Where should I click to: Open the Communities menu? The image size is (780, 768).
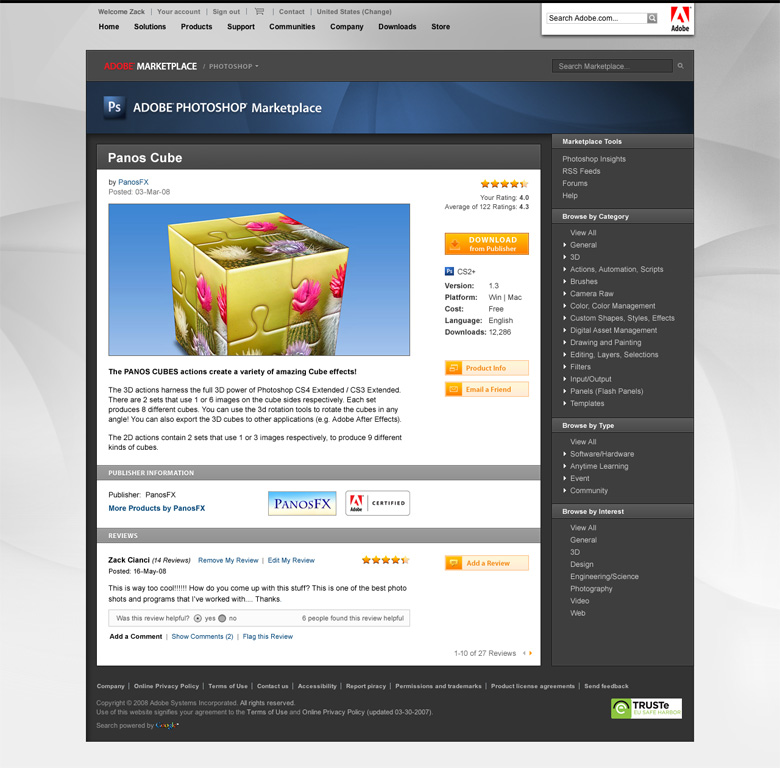pyautogui.click(x=292, y=27)
